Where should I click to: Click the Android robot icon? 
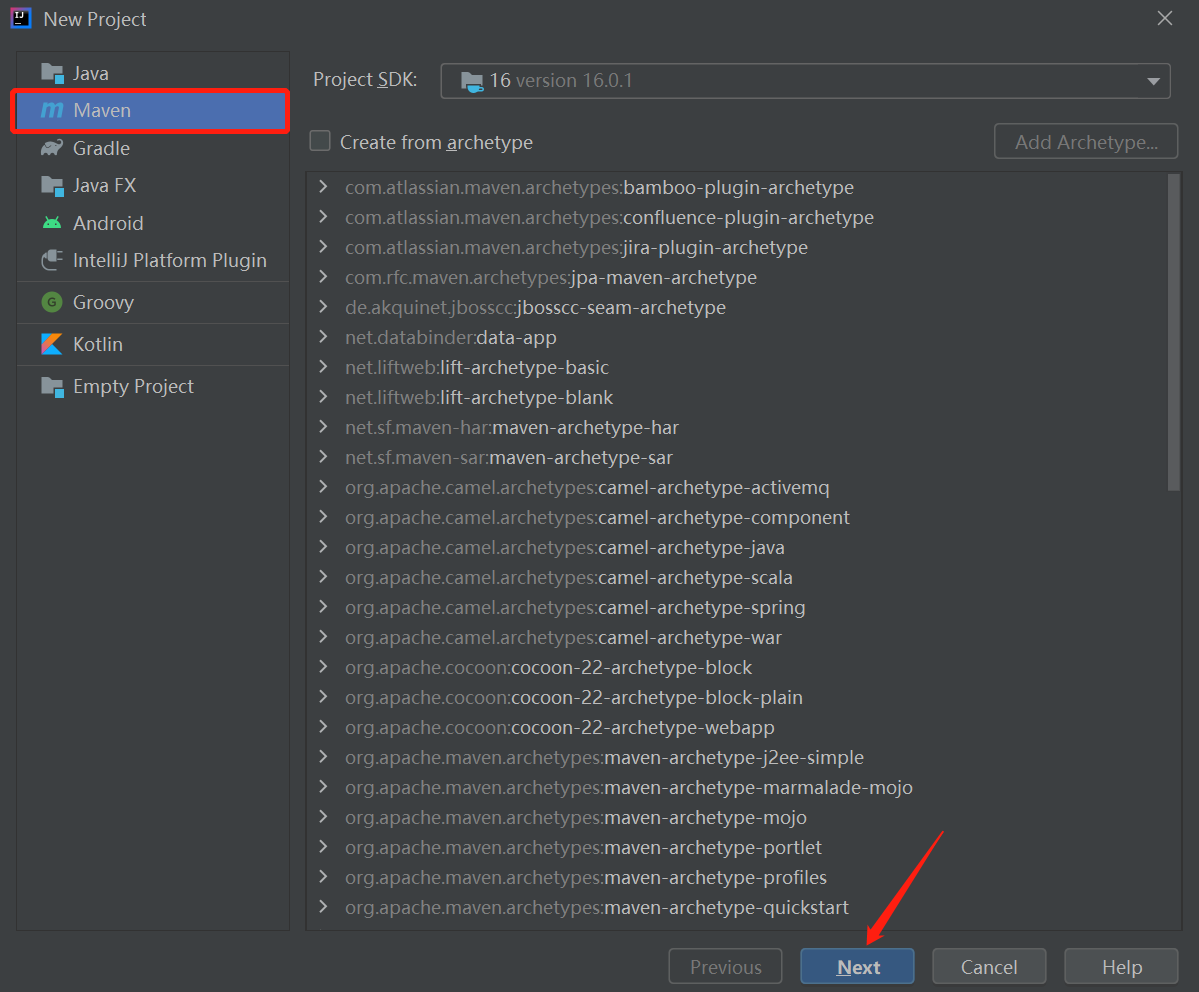tap(52, 223)
